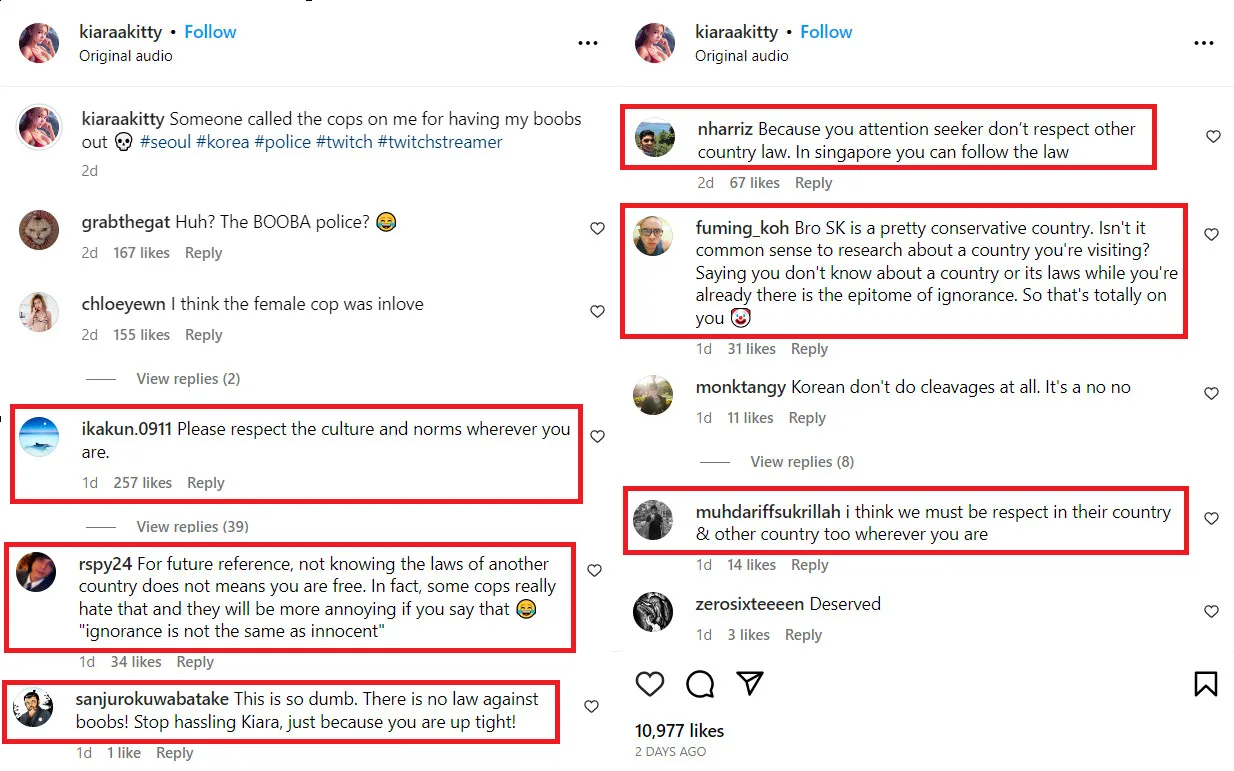Like grabthegat's BOOBA police comment
The image size is (1234, 771).
(x=597, y=229)
